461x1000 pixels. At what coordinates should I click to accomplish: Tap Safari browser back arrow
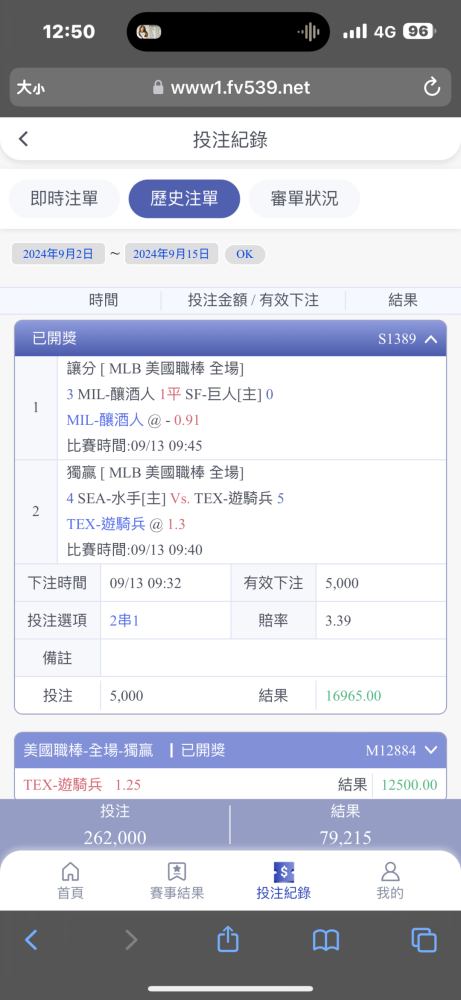tap(31, 940)
